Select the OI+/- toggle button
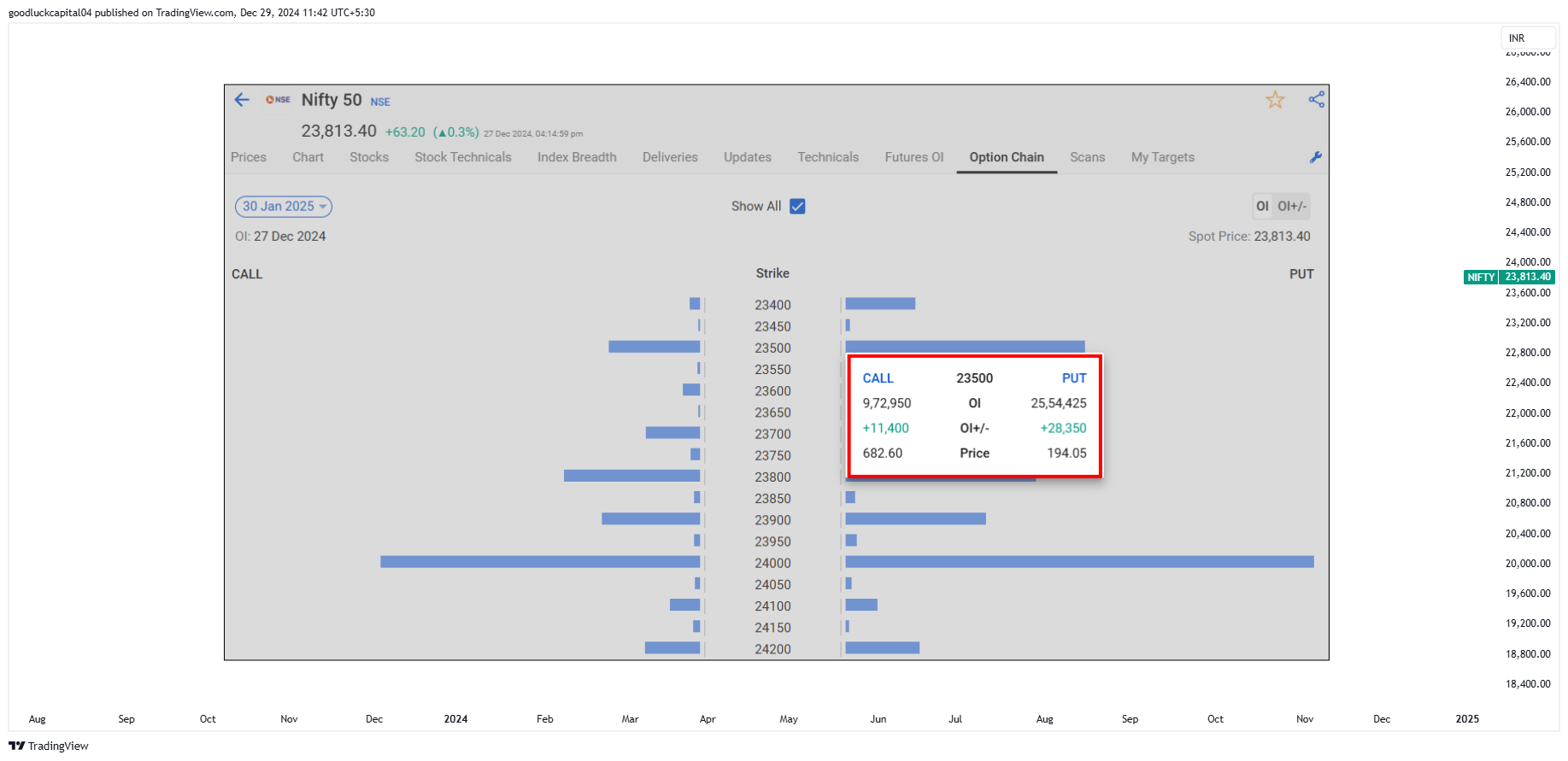Image resolution: width=1568 pixels, height=761 pixels. click(1291, 206)
